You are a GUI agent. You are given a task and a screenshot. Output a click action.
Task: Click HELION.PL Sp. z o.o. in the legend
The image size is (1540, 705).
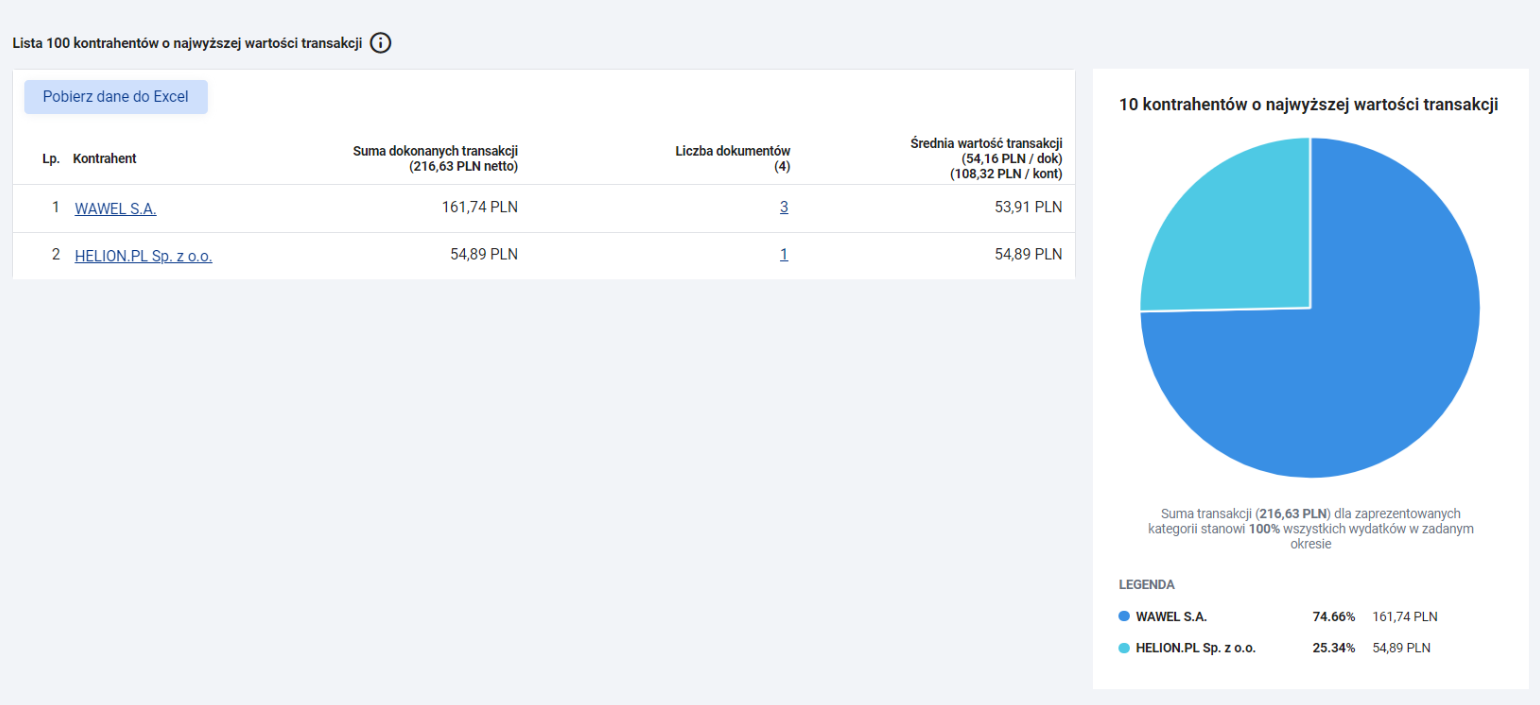pyautogui.click(x=1195, y=648)
